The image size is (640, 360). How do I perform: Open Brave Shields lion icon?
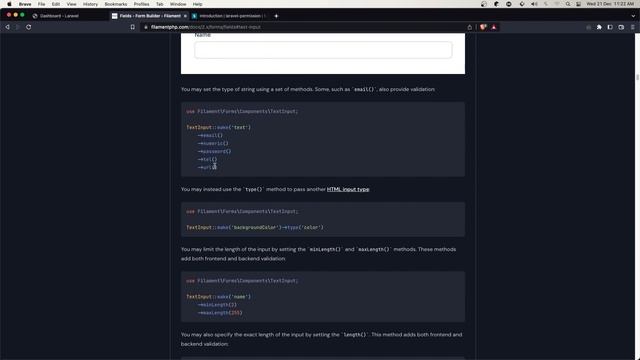(x=483, y=27)
